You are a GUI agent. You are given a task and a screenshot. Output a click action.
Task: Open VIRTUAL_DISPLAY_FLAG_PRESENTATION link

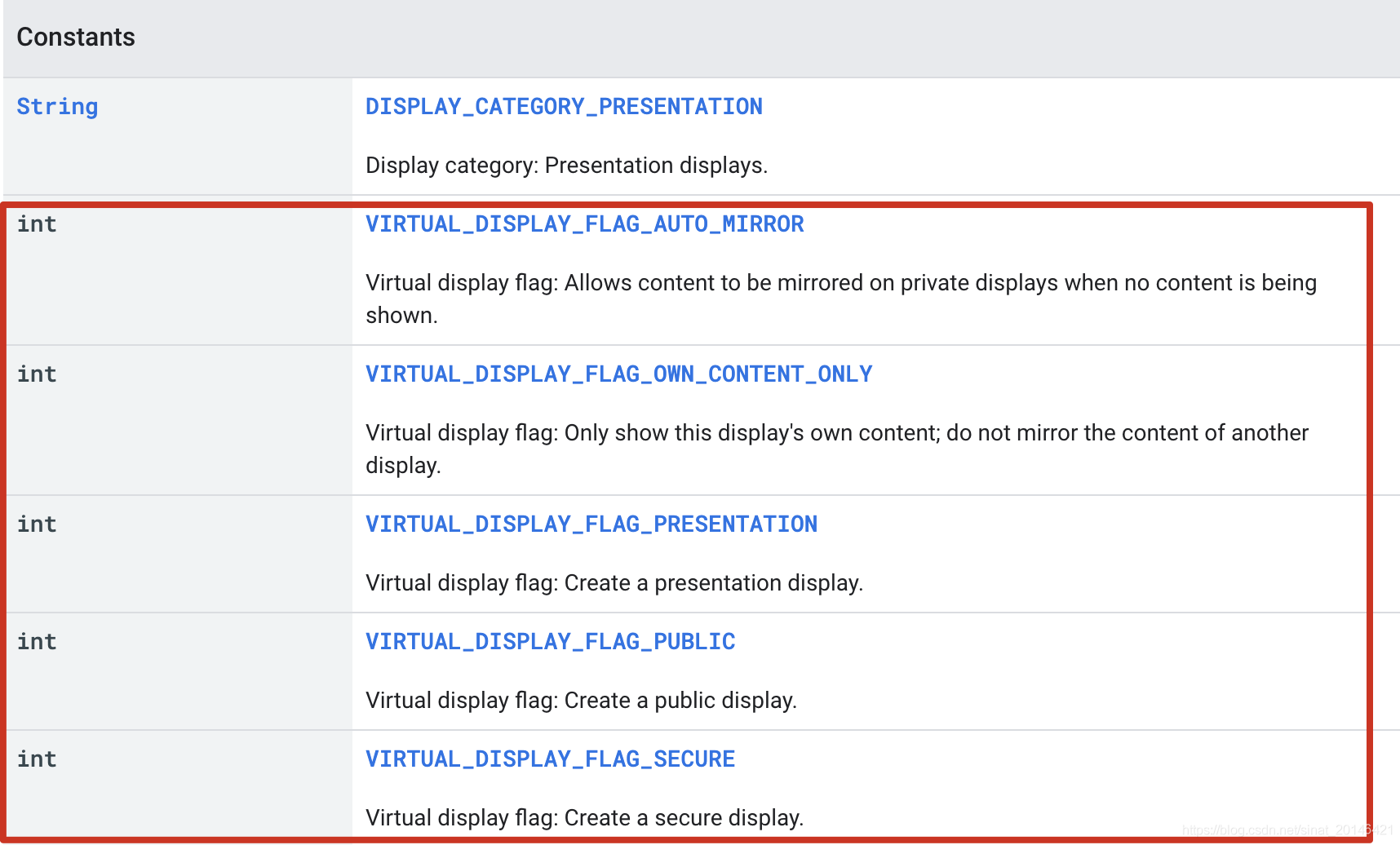tap(591, 524)
